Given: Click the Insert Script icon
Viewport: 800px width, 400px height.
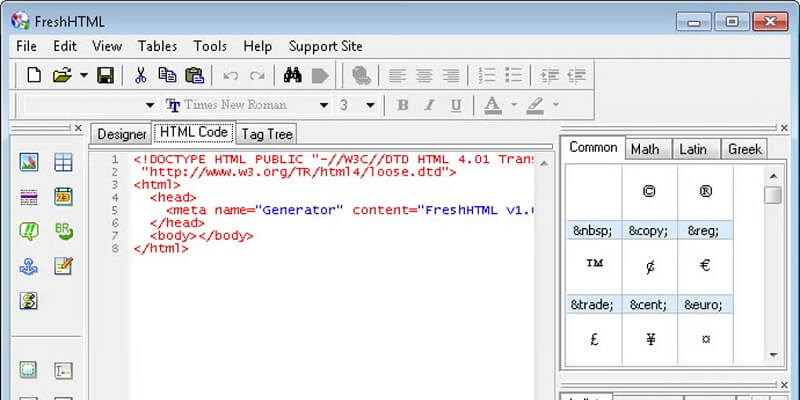Looking at the screenshot, I should pyautogui.click(x=29, y=301).
